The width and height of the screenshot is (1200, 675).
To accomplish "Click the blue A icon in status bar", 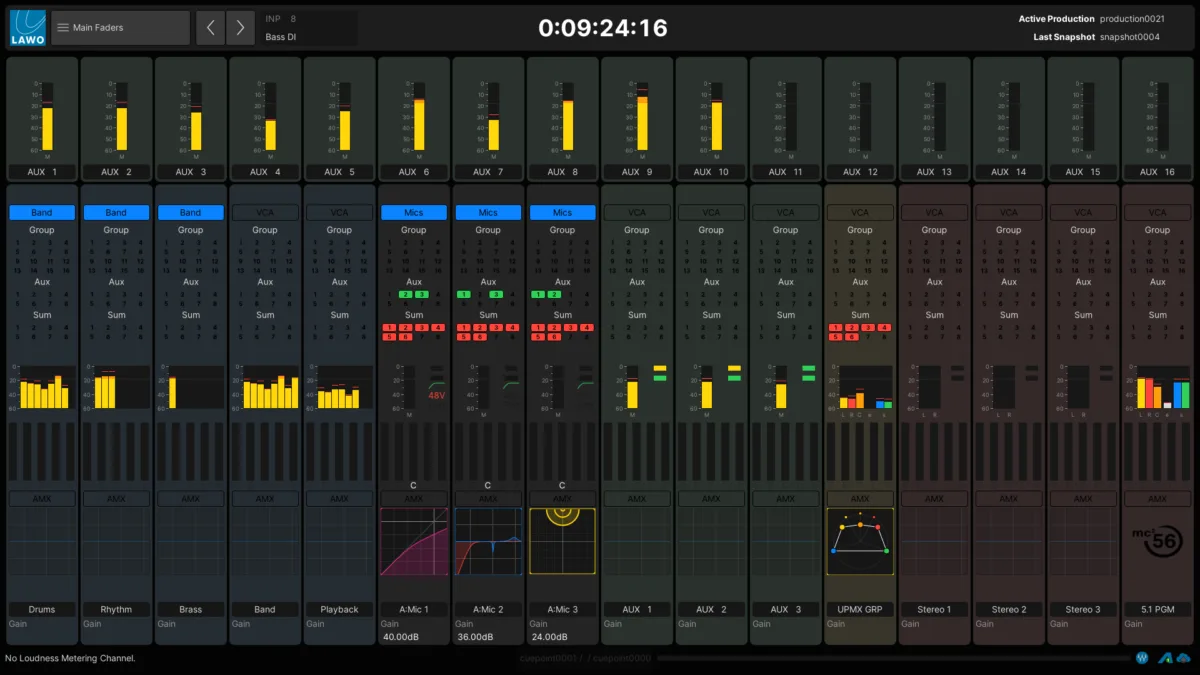I will (1165, 658).
